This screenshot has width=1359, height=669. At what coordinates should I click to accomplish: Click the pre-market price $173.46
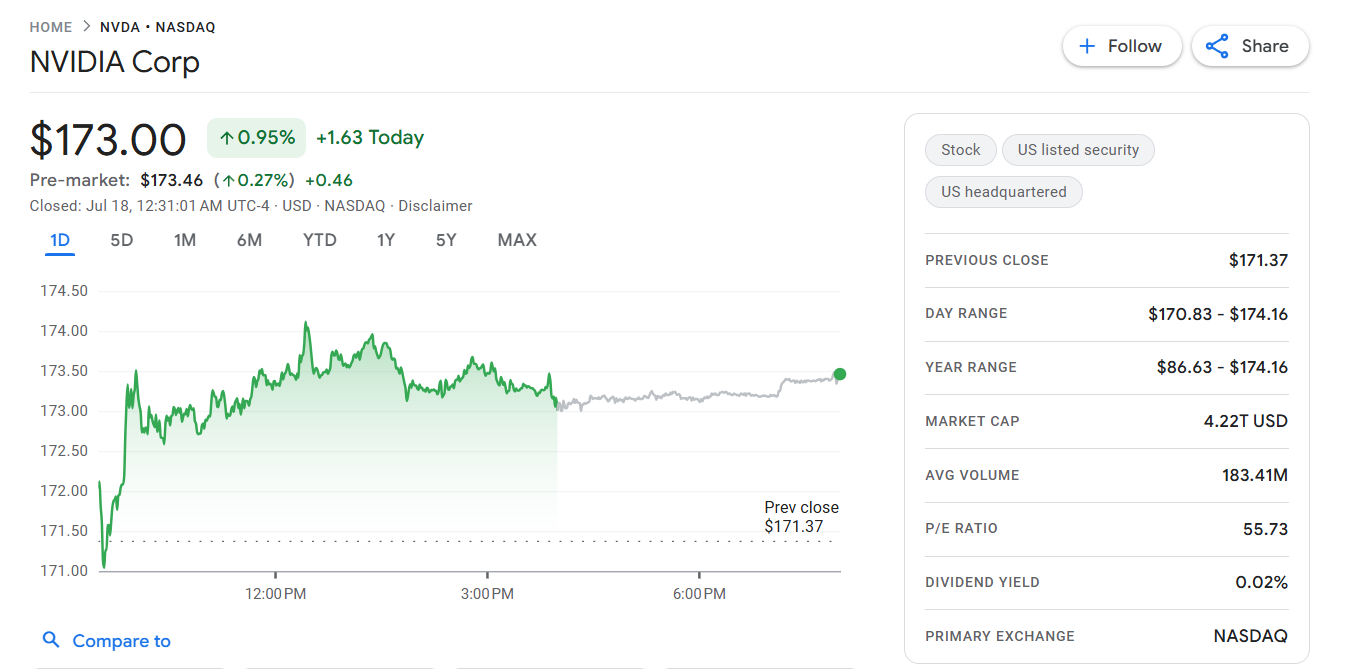pyautogui.click(x=171, y=181)
